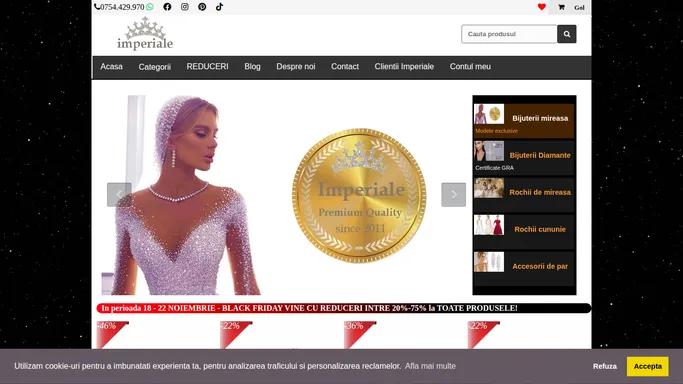The height and width of the screenshot is (384, 683).
Task: Open the product with -46% badge
Action: 112,335
